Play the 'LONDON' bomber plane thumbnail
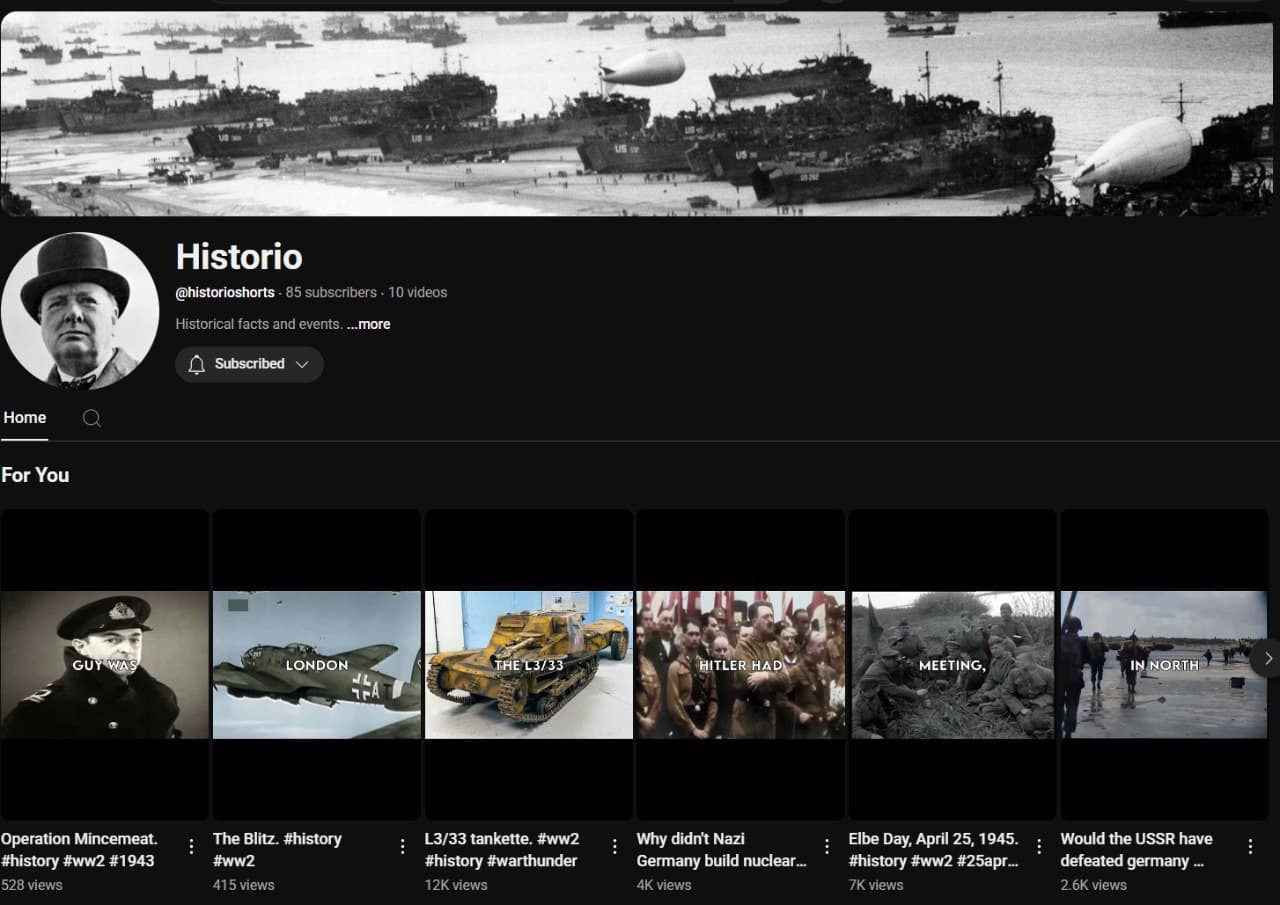Viewport: 1280px width, 905px height. tap(317, 665)
